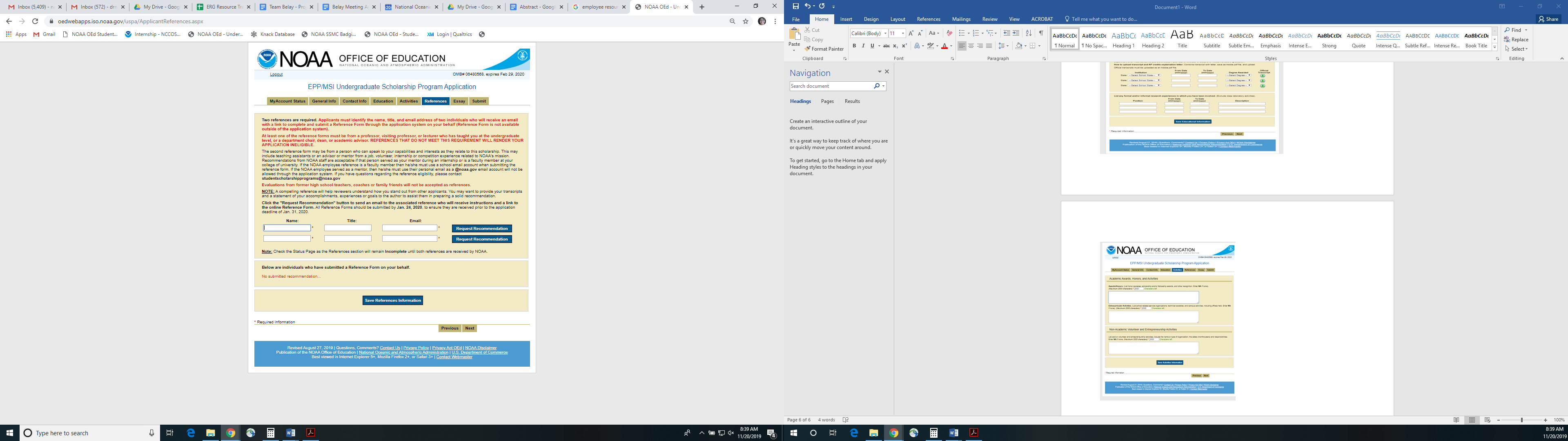Toggle show paragraph marks (pilcrow)
Screen dimensions: 1568x441
point(1041,33)
